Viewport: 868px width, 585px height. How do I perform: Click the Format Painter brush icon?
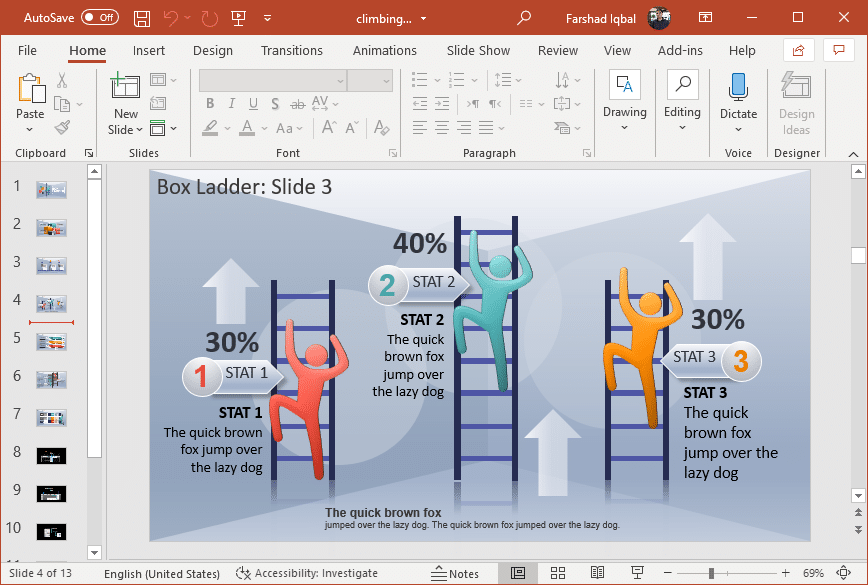pyautogui.click(x=62, y=127)
